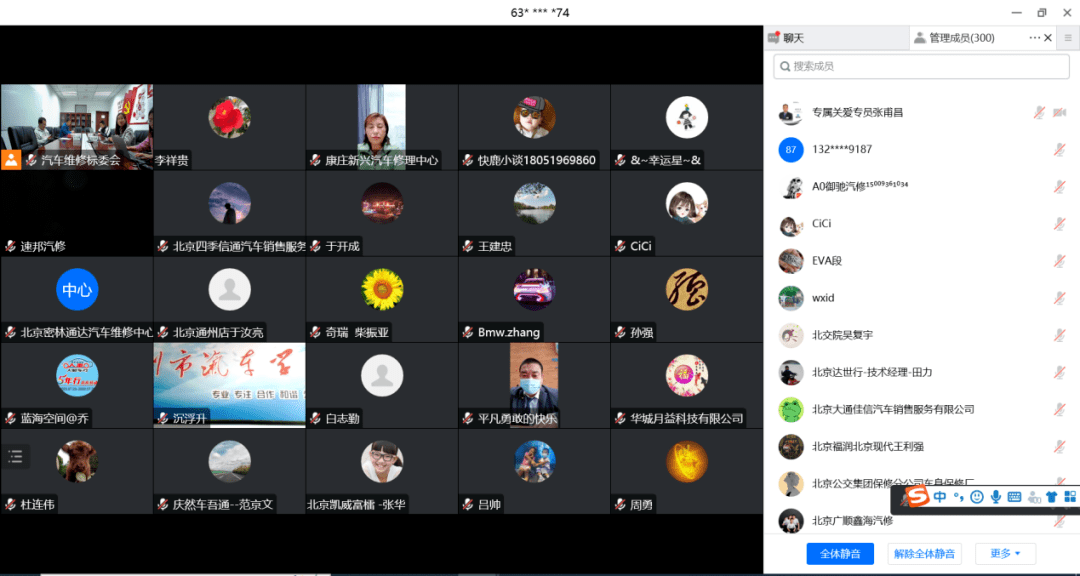Click the 搜索成员 search field
This screenshot has width=1080, height=576.
click(920, 66)
